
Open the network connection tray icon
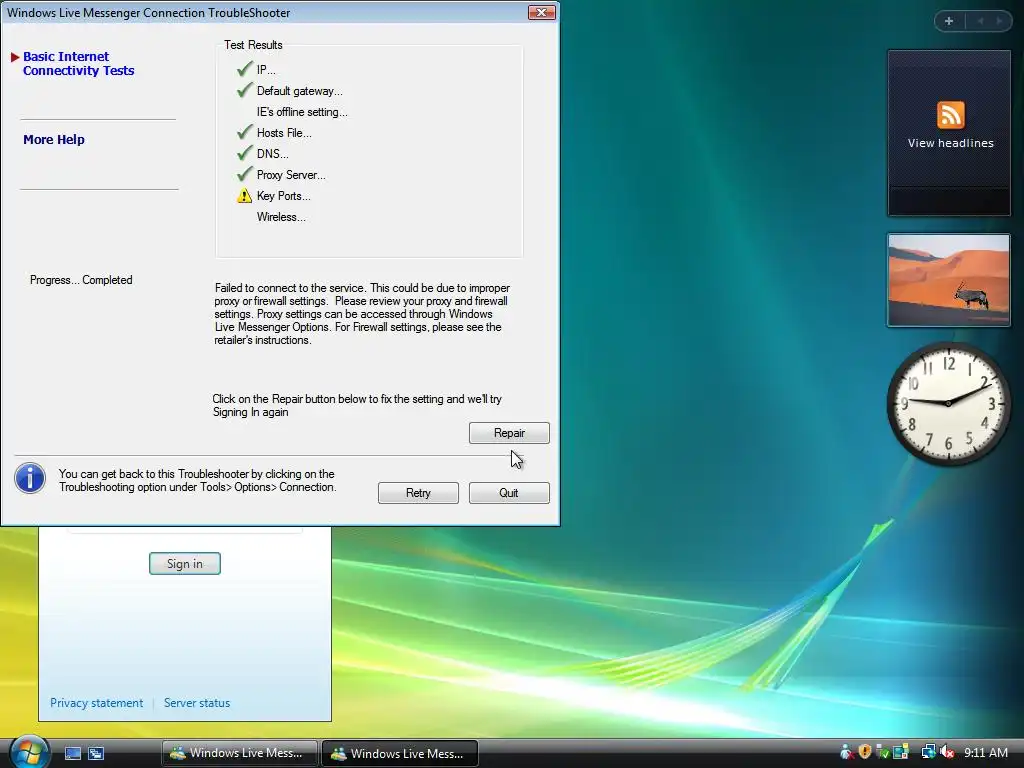(929, 752)
